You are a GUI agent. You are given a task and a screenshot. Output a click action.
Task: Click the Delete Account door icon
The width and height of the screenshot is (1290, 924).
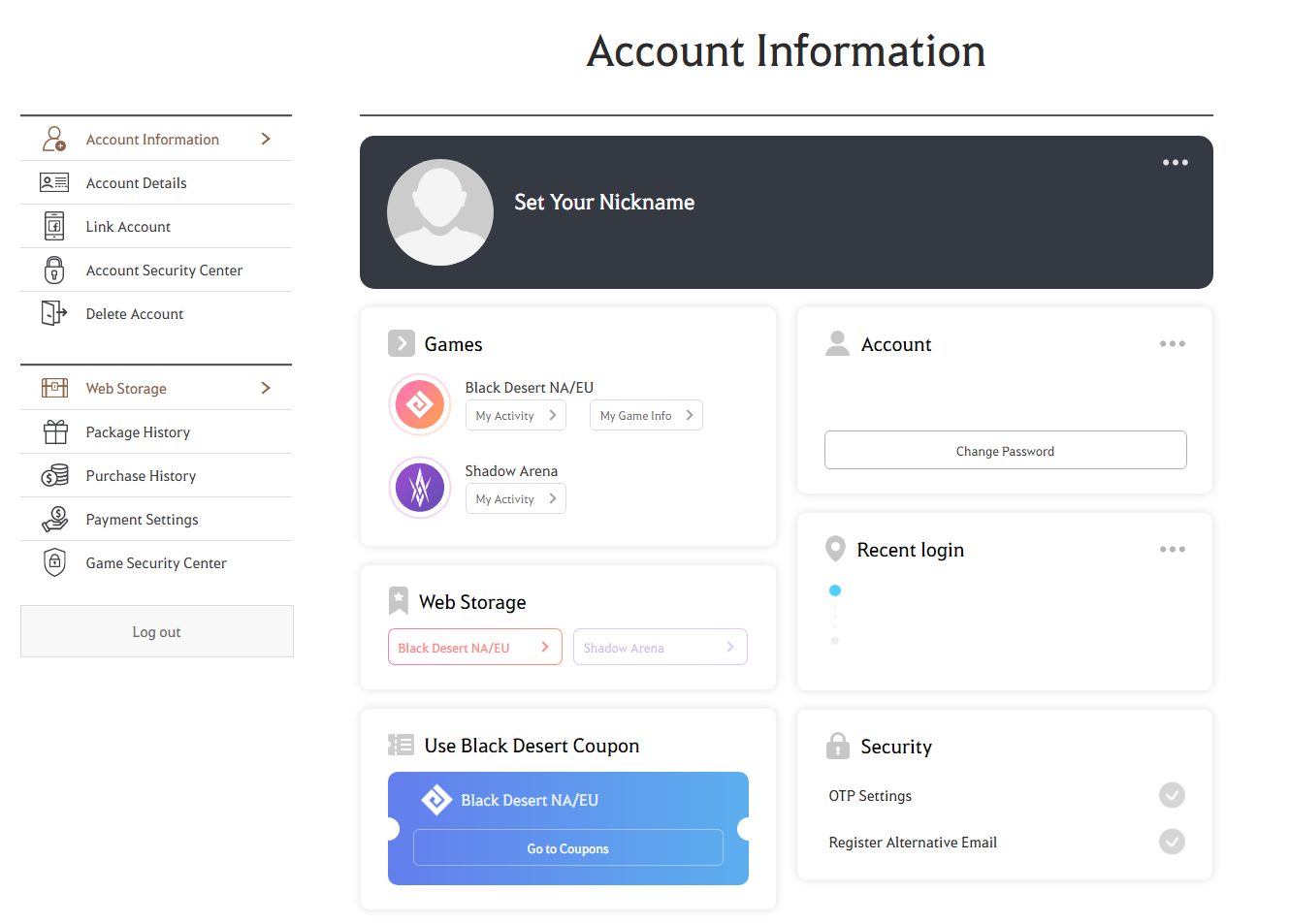(x=54, y=313)
